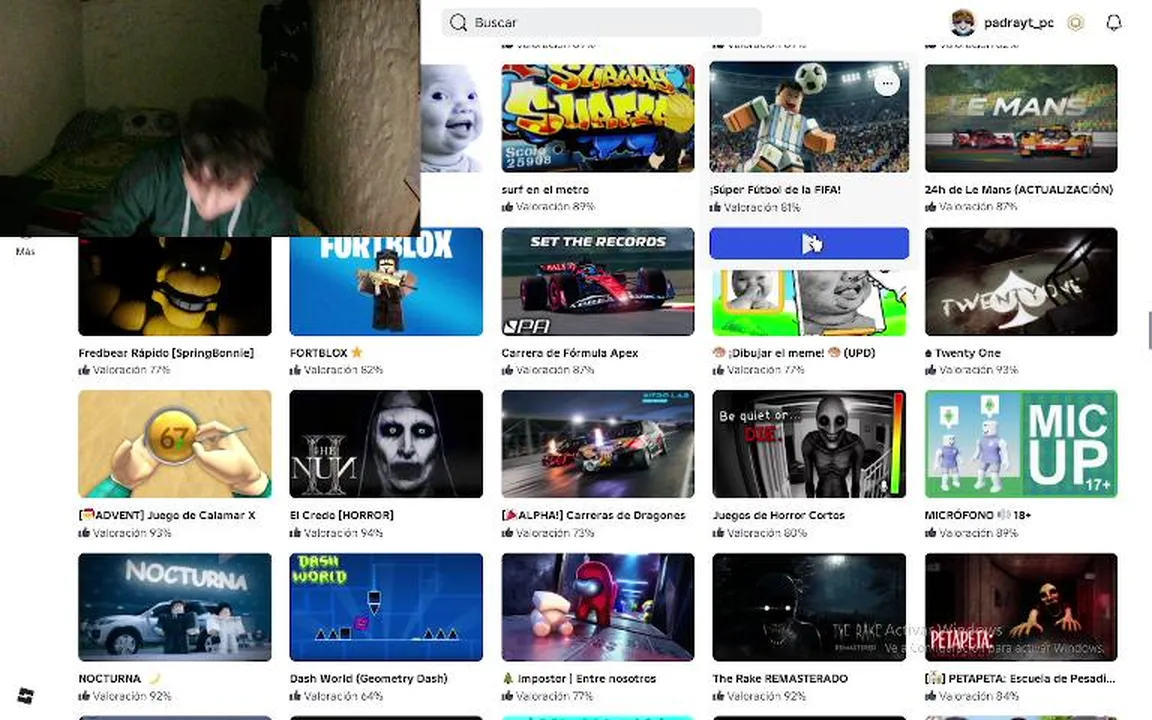Play the blue button under Súper Fútbol

809,243
